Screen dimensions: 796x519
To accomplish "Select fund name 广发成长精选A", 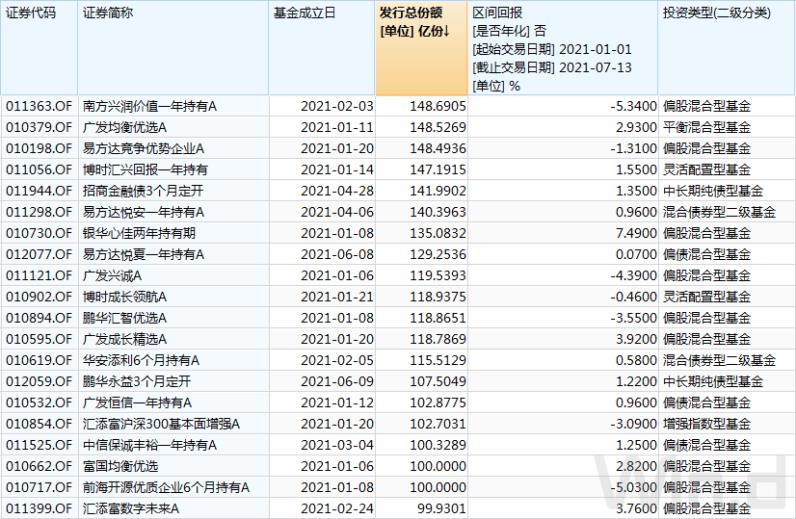I will click(125, 339).
